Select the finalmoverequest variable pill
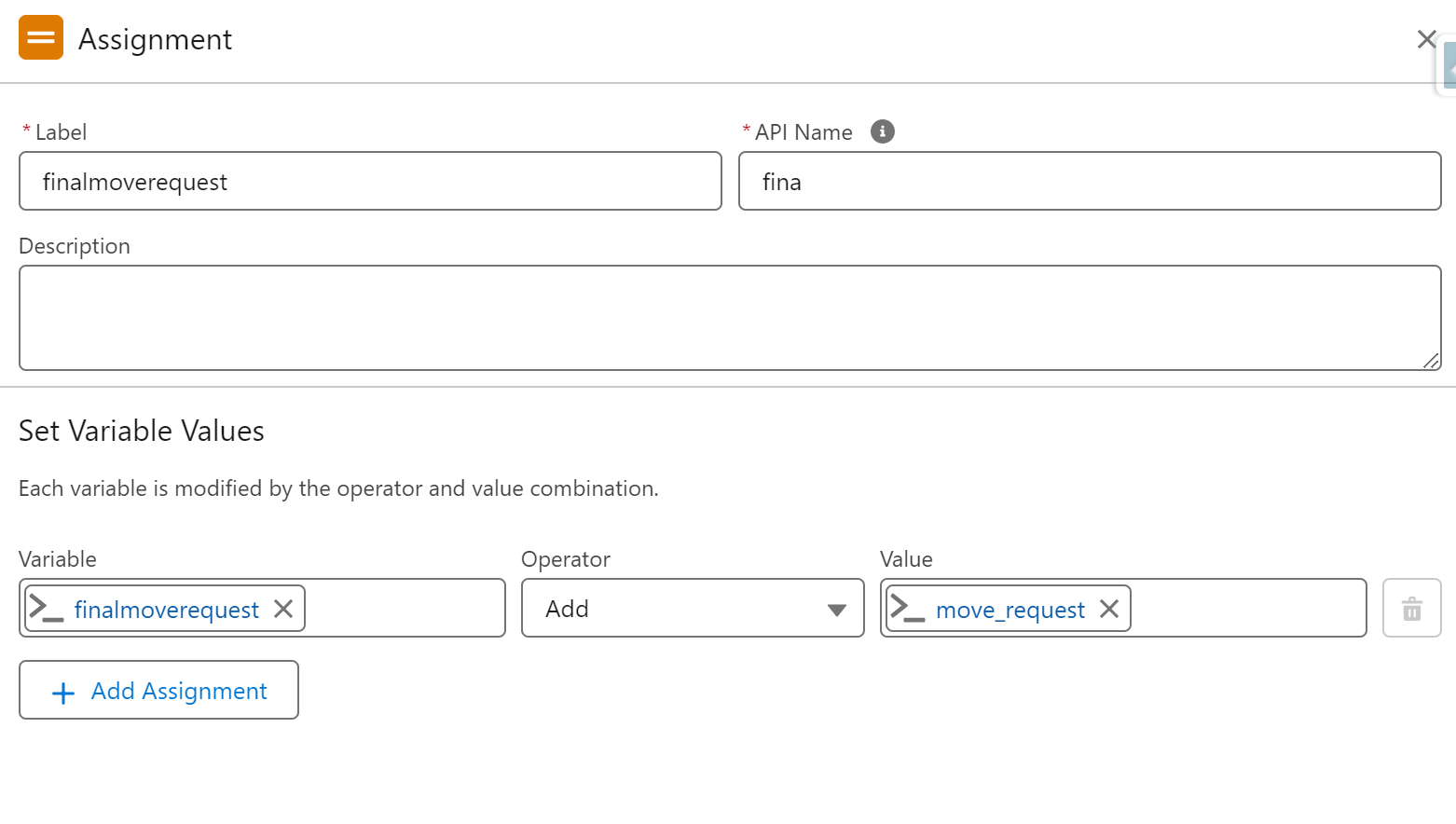Screen dimensions: 1456x824 166,609
